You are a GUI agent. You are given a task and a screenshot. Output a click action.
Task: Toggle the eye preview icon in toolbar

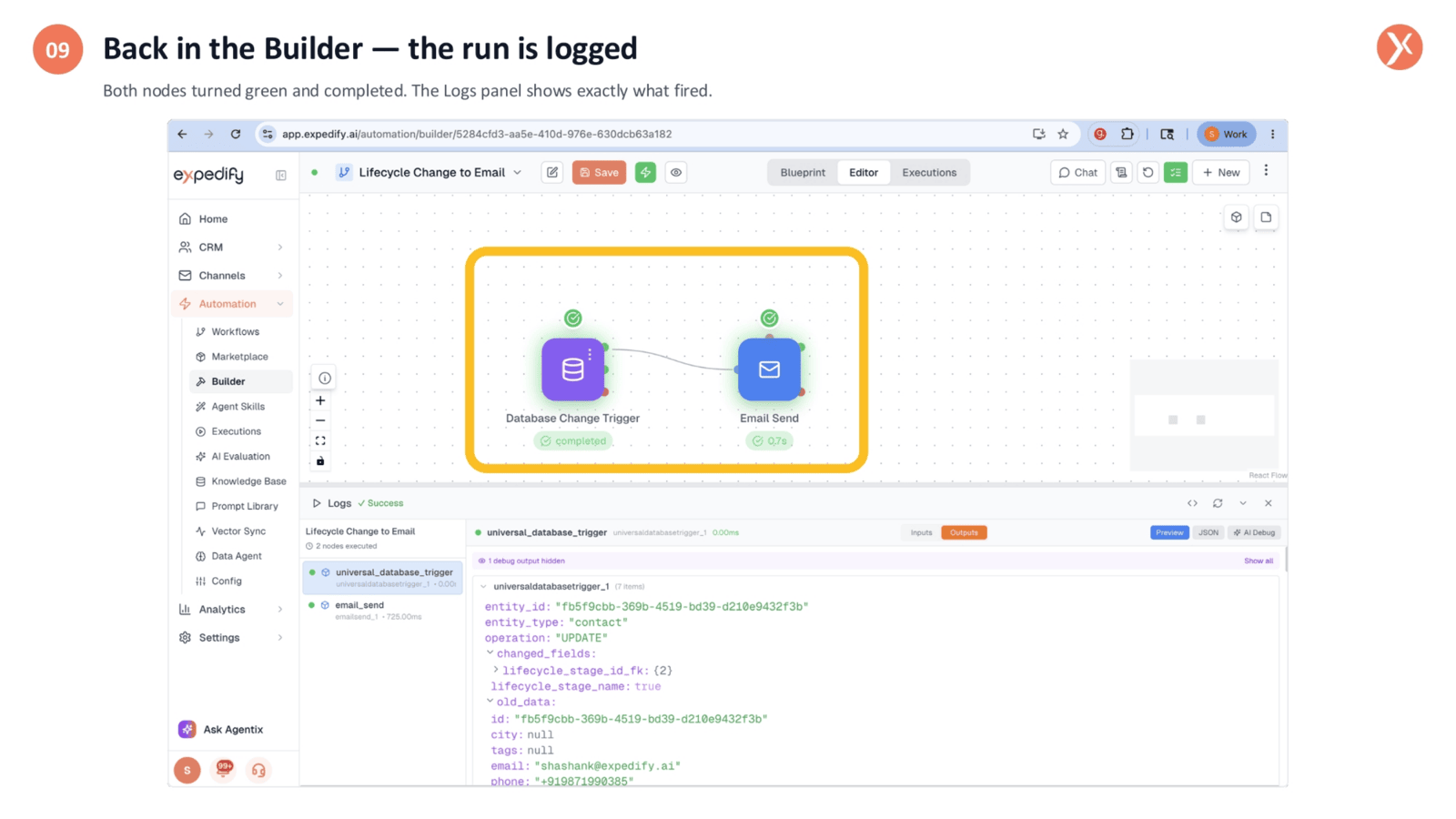676,172
